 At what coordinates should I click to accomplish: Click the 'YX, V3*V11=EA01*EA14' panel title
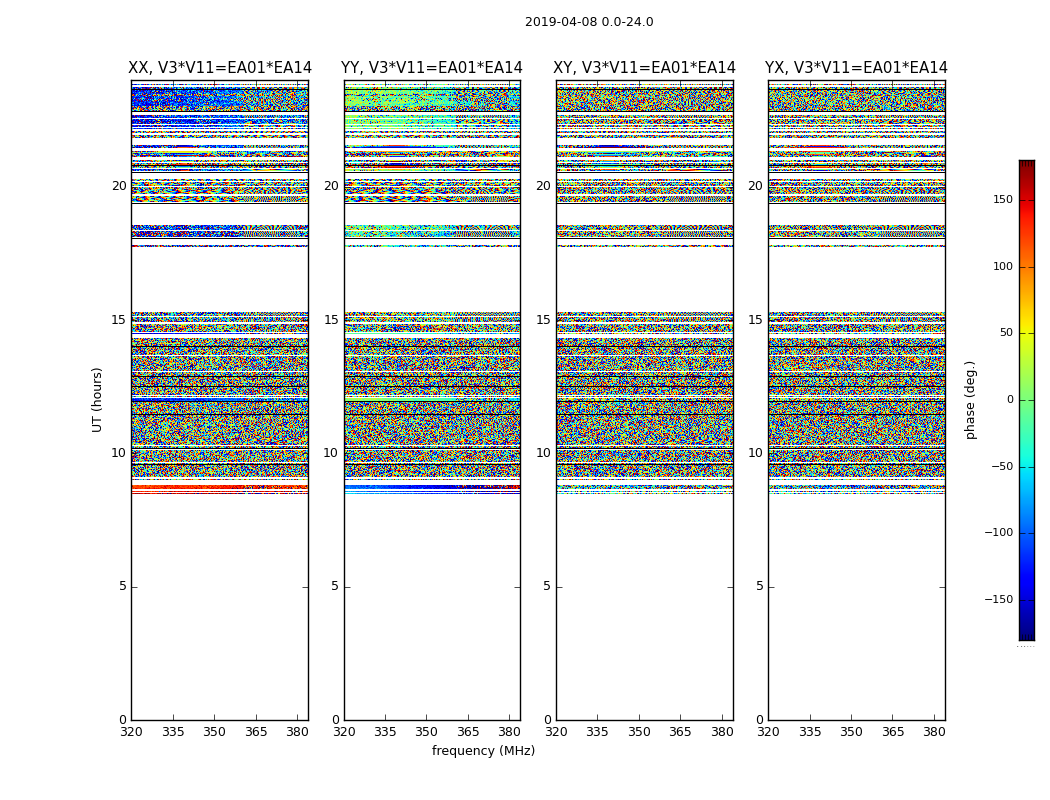[x=856, y=68]
